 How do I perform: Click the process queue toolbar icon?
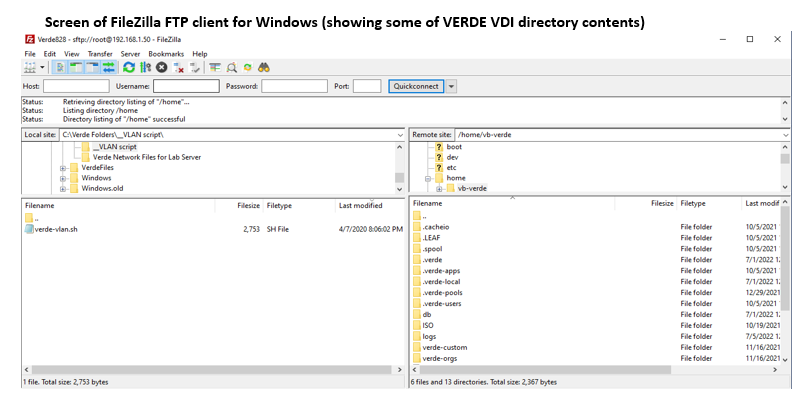click(145, 67)
